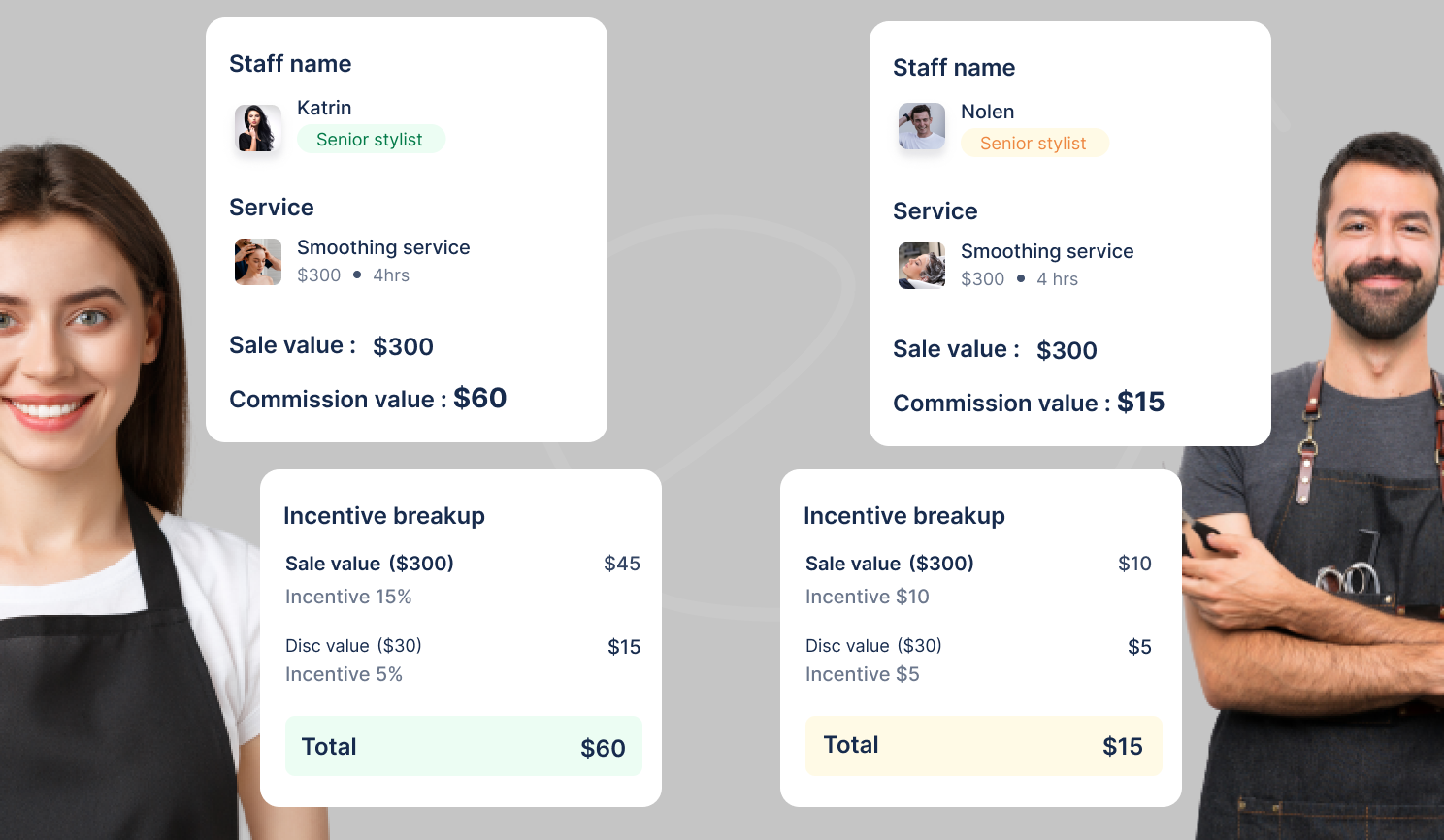Select the green Total $60 row
Image resolution: width=1444 pixels, height=840 pixels.
(463, 746)
